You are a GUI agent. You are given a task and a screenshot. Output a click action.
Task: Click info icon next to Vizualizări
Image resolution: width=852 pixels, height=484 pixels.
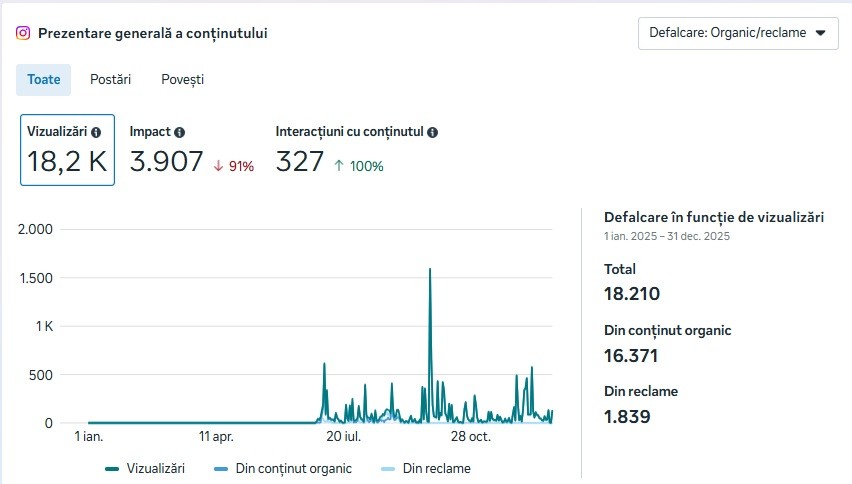click(x=96, y=132)
